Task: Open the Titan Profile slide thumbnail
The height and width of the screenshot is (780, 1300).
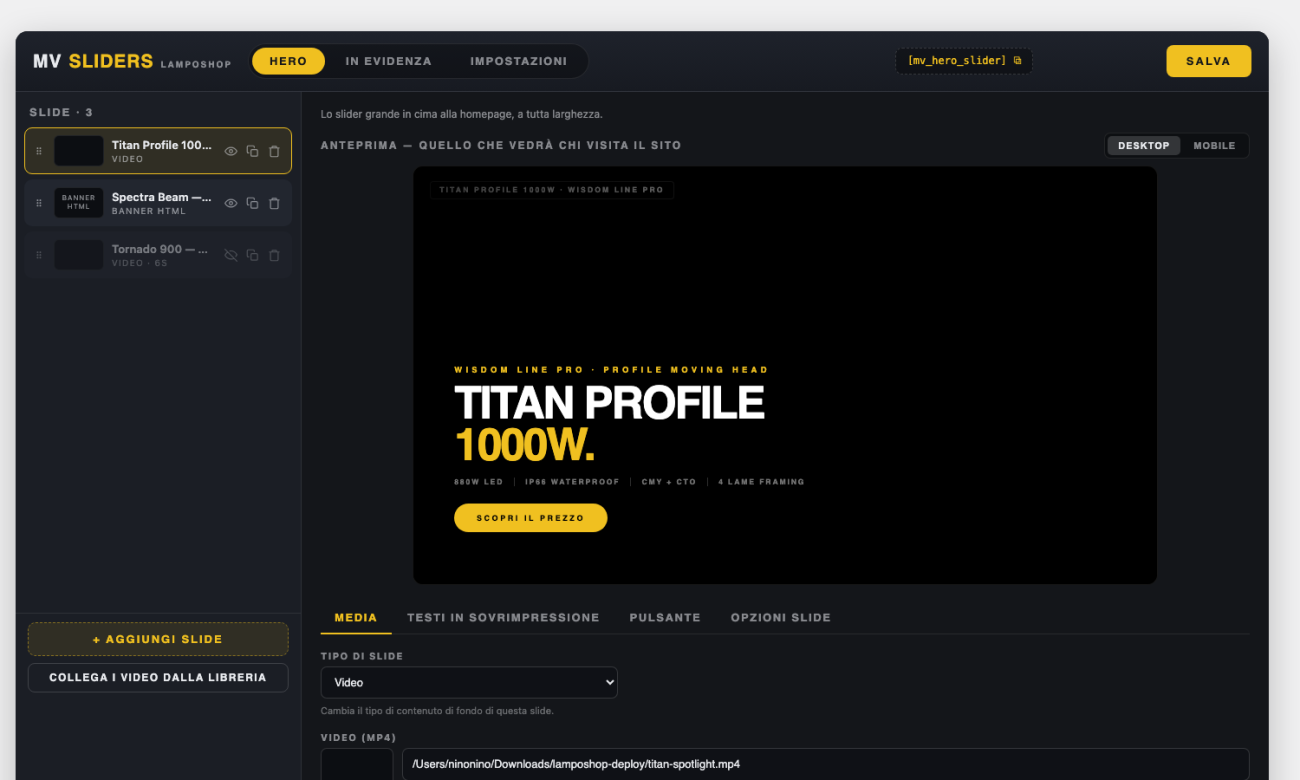Action: pyautogui.click(x=79, y=151)
